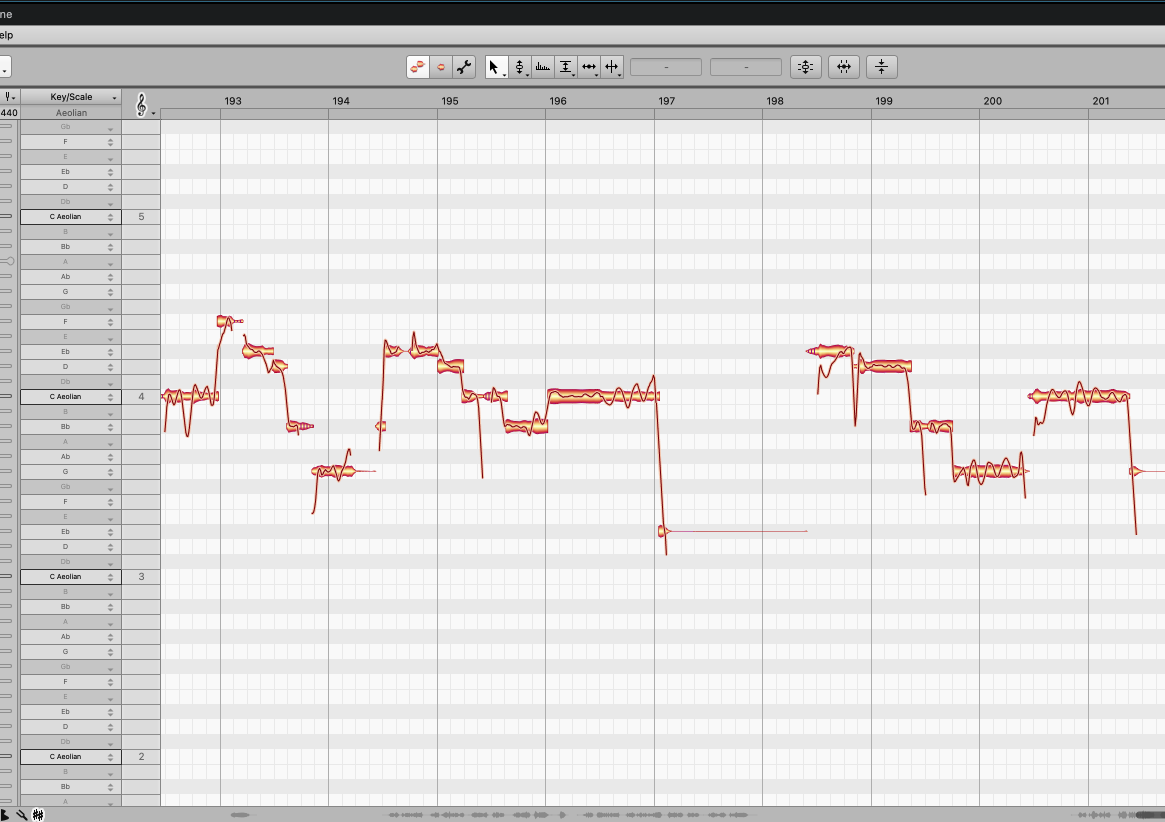Open the Help menu

pos(5,35)
